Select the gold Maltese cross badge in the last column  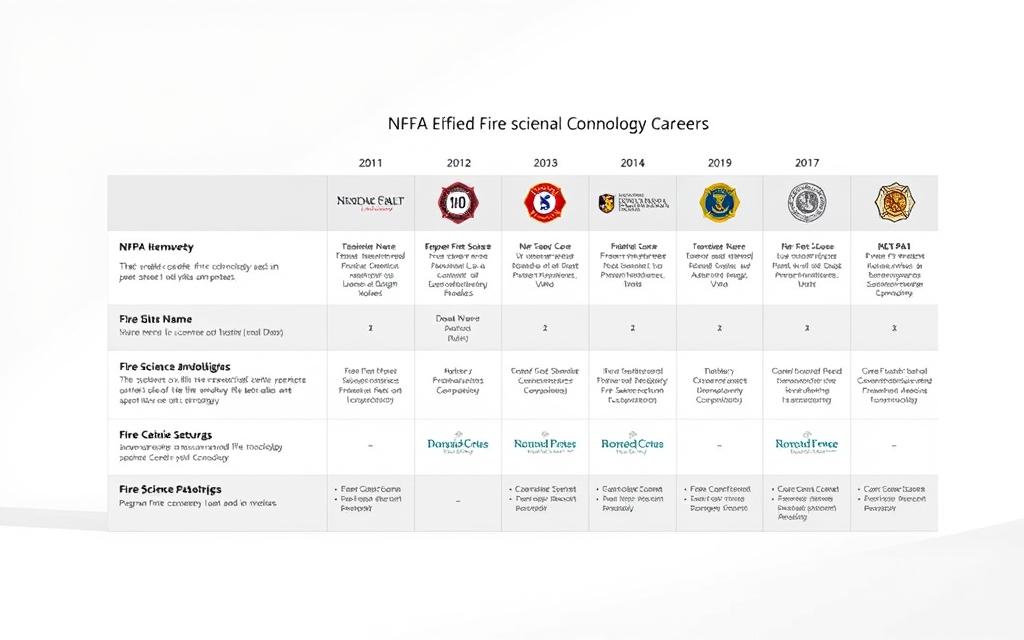click(x=893, y=202)
